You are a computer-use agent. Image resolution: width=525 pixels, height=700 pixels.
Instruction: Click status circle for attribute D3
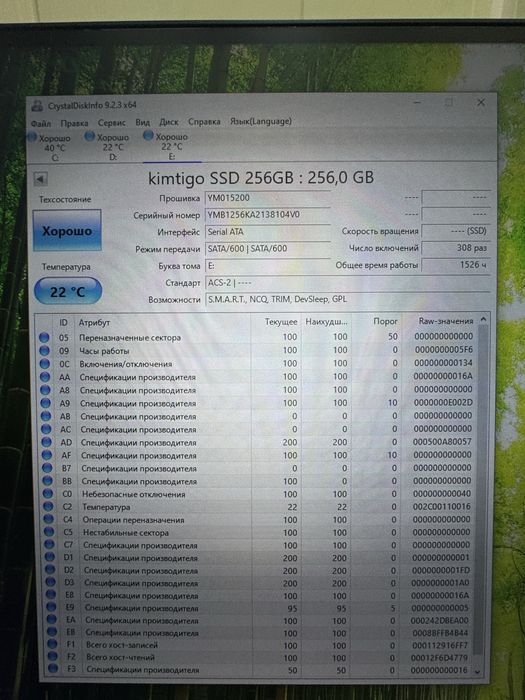tap(51, 583)
